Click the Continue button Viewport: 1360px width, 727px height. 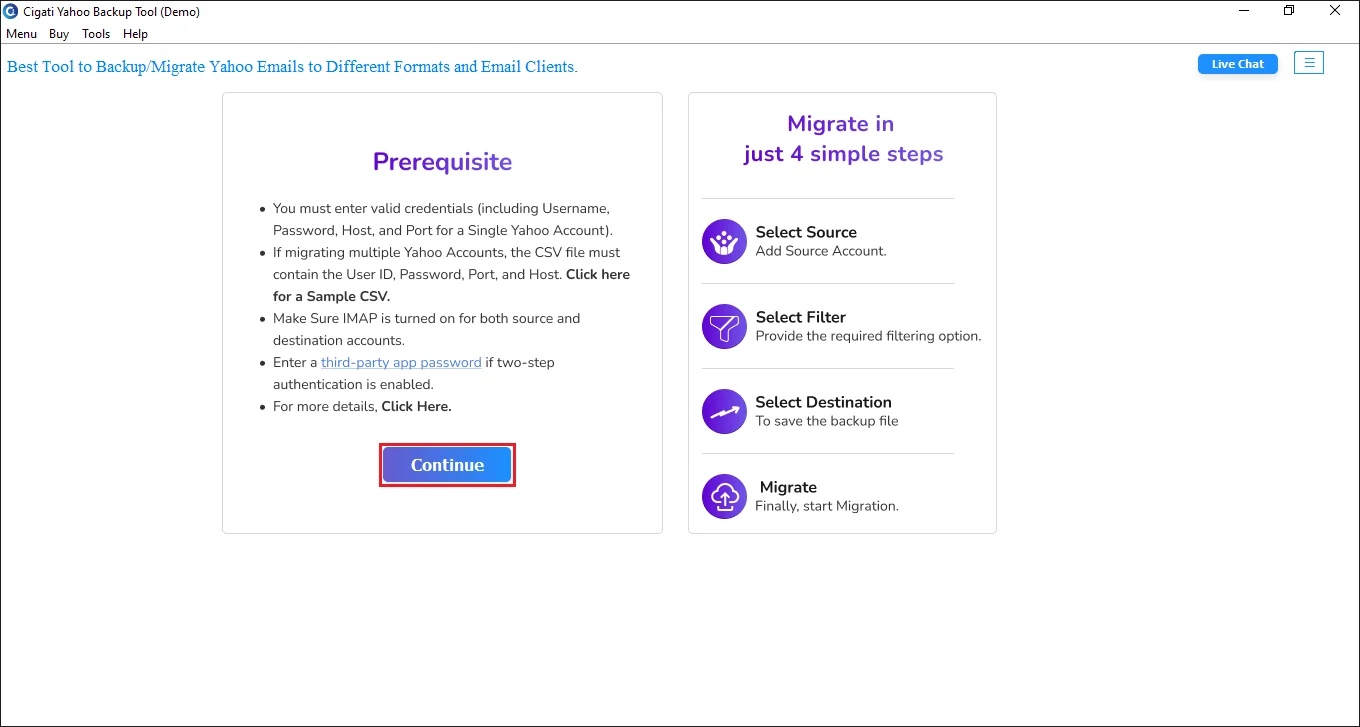click(447, 465)
